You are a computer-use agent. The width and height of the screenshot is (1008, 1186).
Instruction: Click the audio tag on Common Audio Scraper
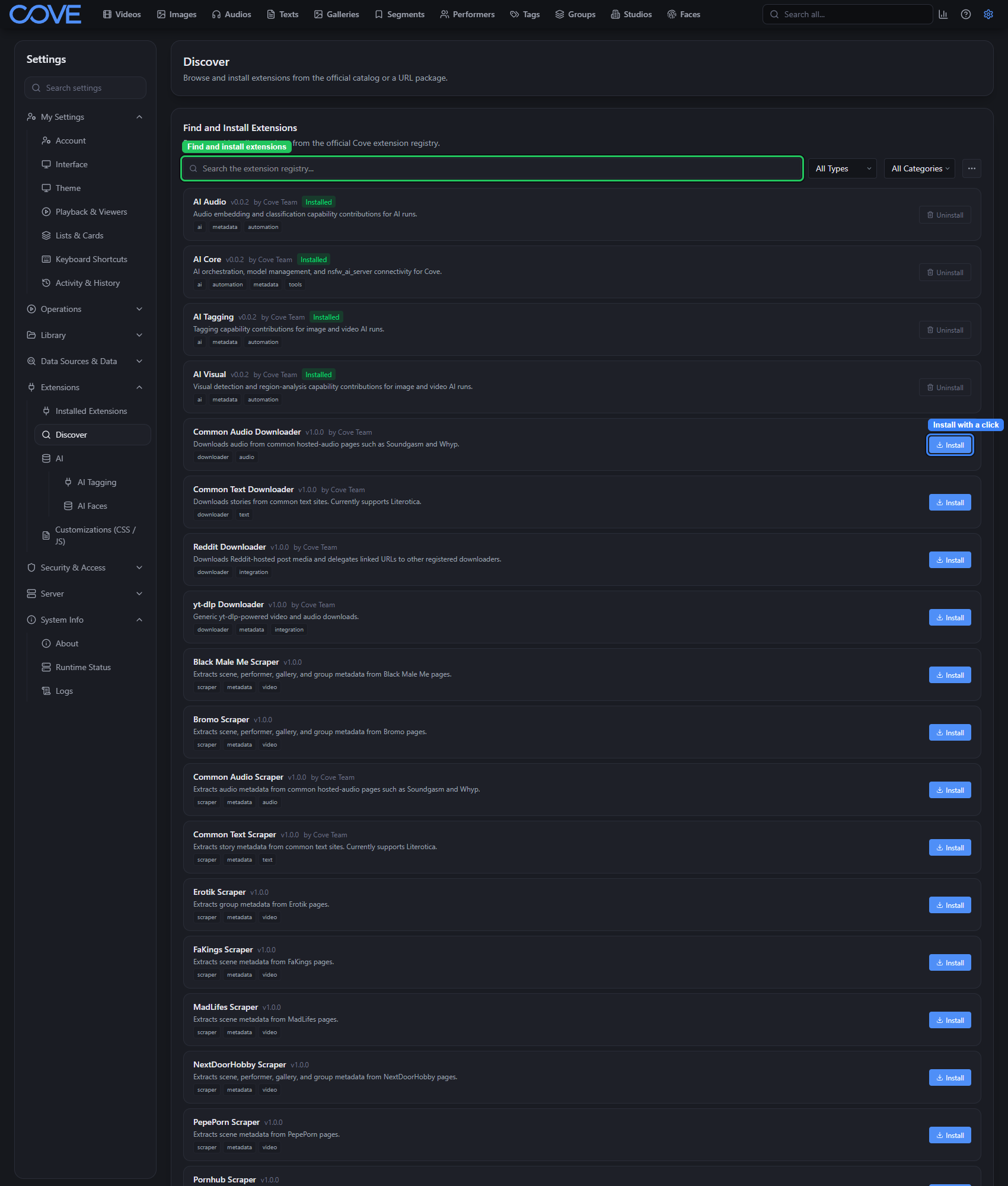(270, 802)
